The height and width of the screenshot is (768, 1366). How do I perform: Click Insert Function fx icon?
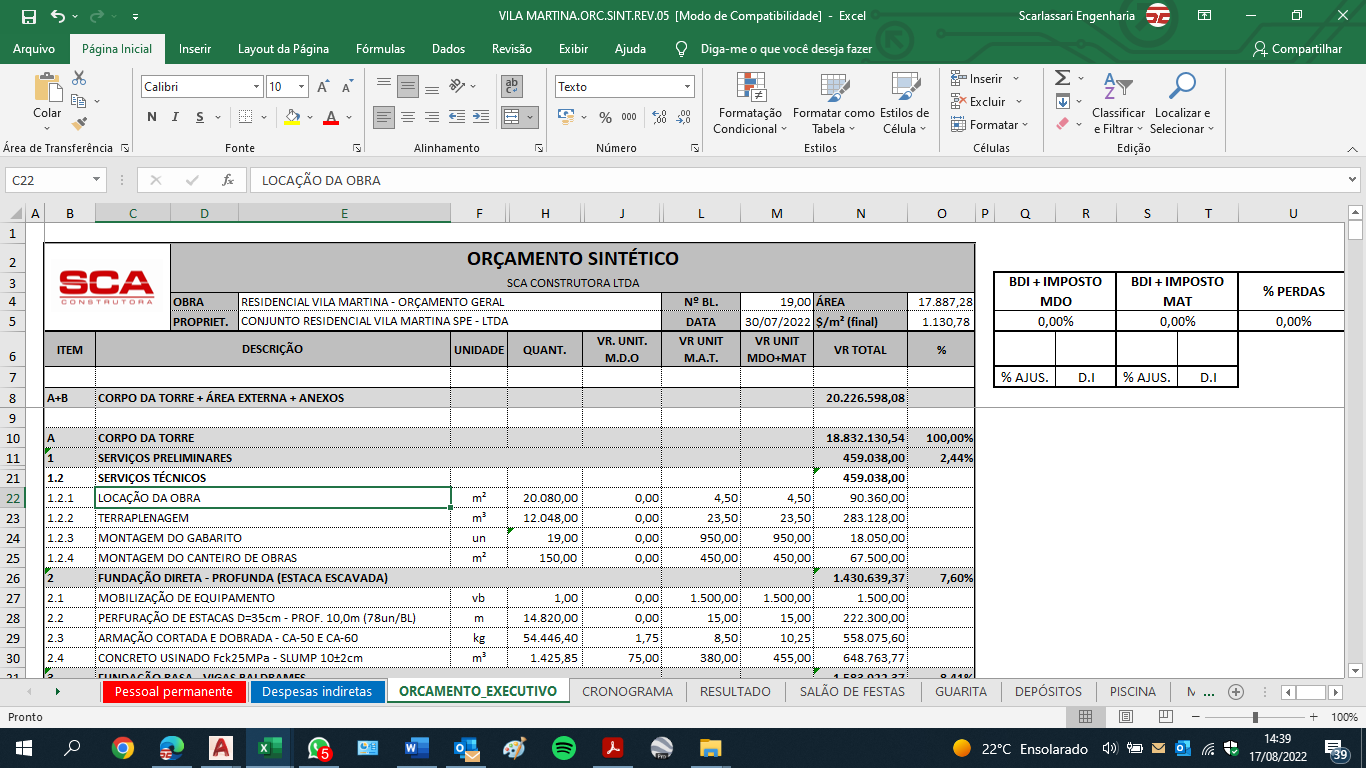coord(228,181)
